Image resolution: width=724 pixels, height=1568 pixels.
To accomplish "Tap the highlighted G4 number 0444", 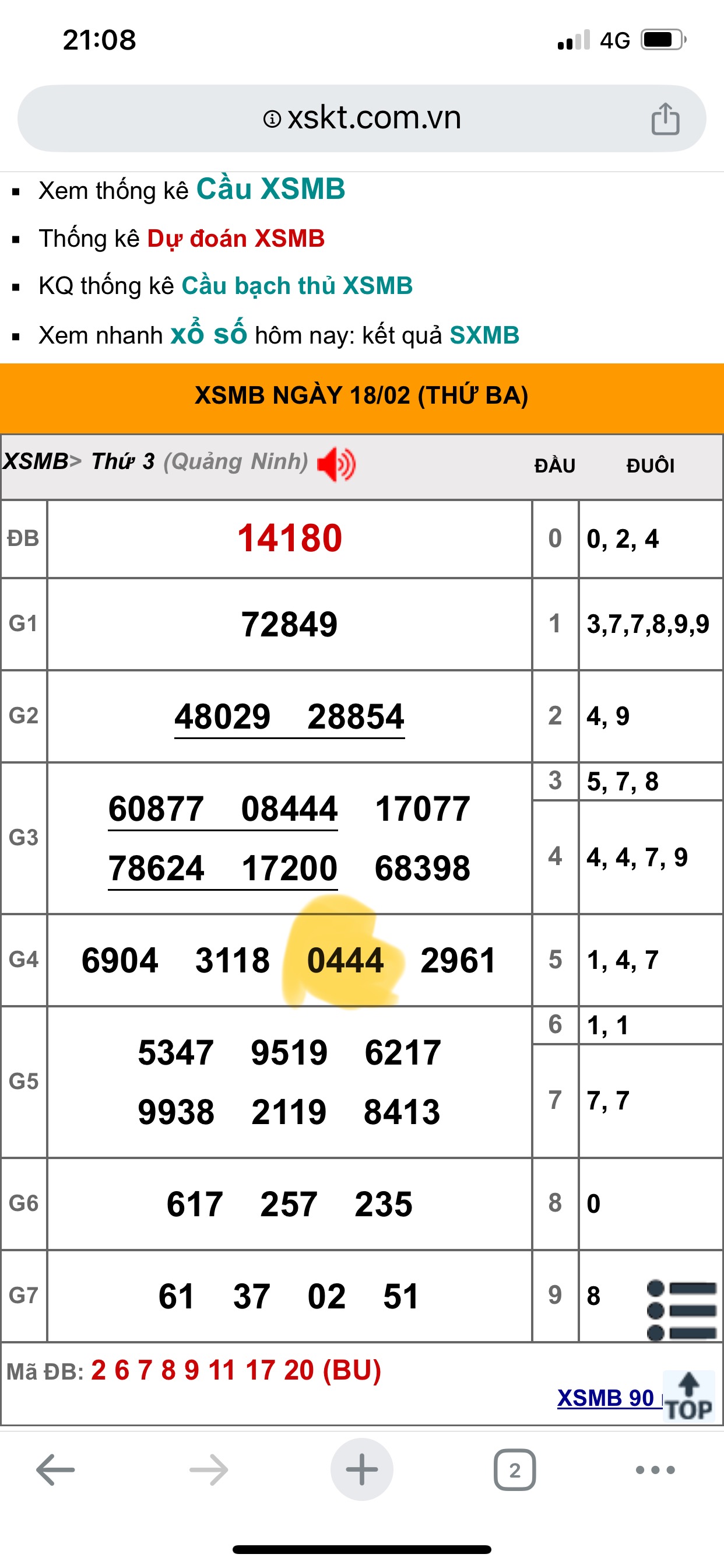I will coord(345,961).
